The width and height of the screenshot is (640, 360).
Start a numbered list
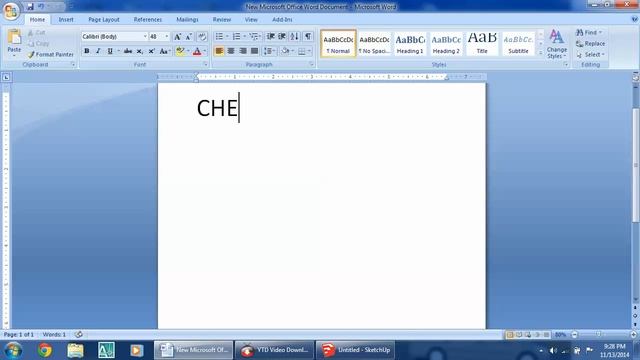[x=236, y=37]
